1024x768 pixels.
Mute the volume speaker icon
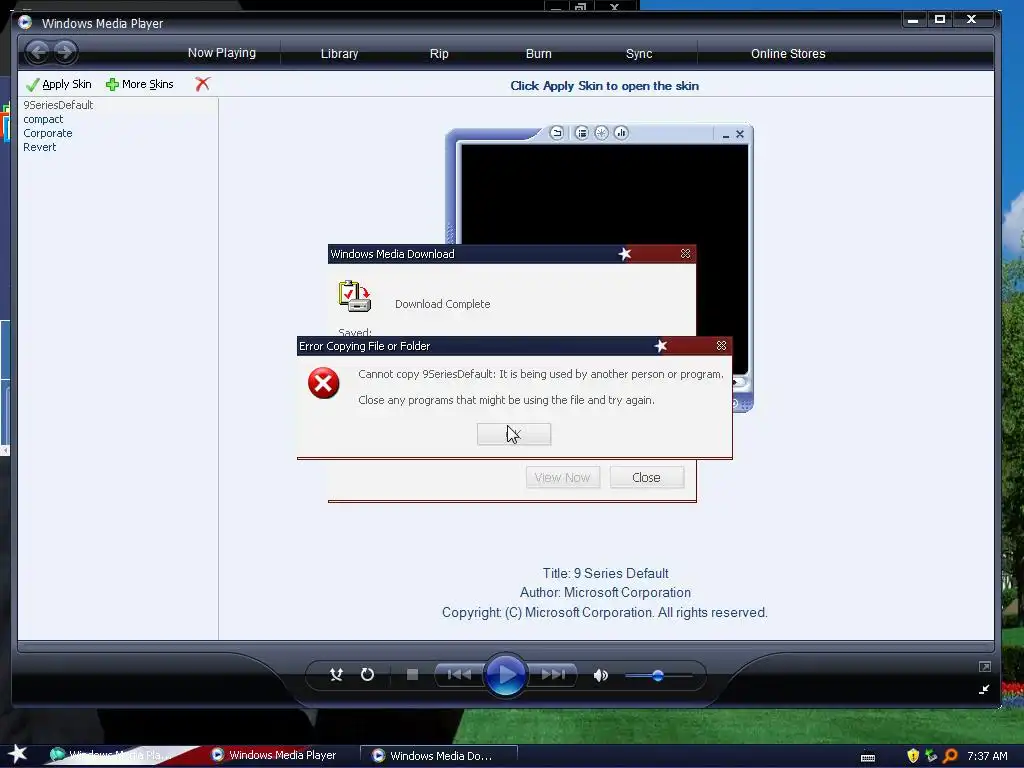(601, 675)
